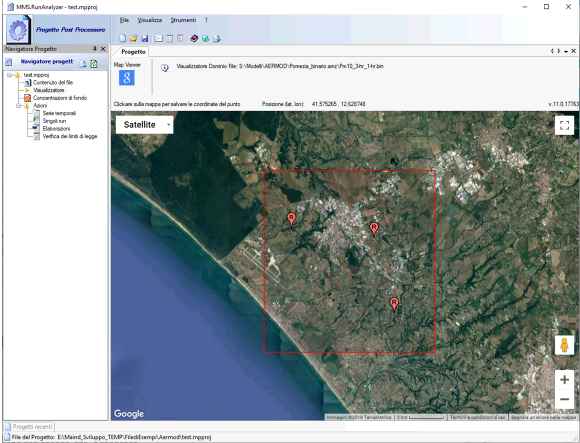
Task: Click the Google logo on the map
Action: [129, 413]
